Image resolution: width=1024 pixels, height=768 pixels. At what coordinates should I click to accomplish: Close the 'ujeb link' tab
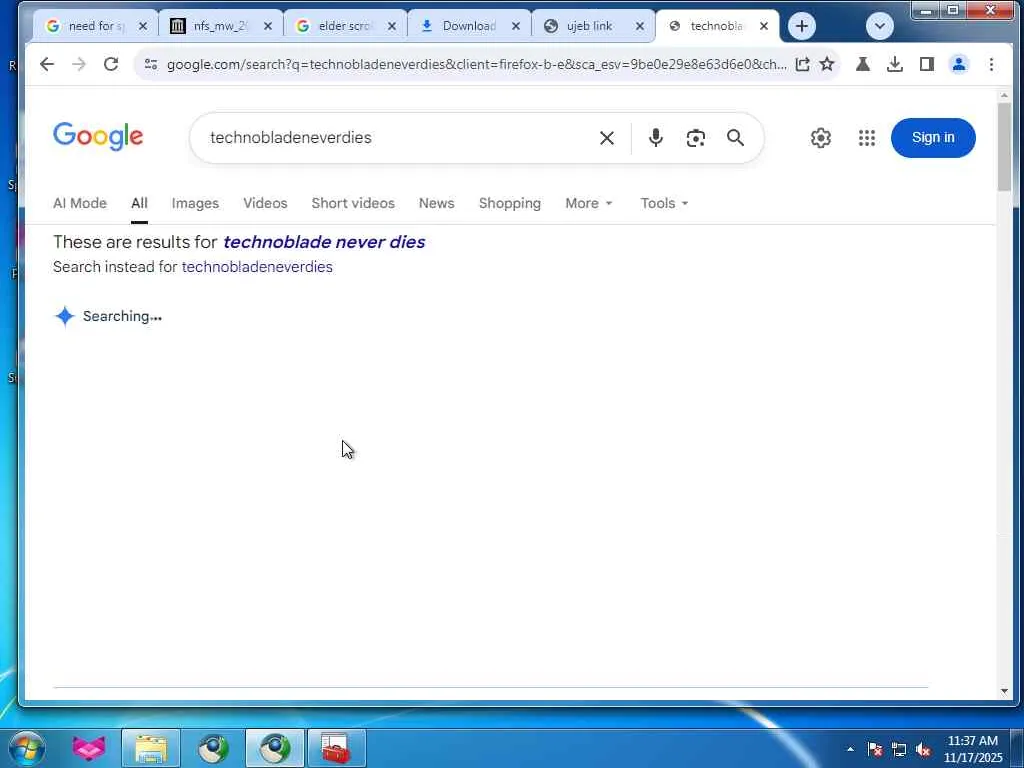point(640,26)
